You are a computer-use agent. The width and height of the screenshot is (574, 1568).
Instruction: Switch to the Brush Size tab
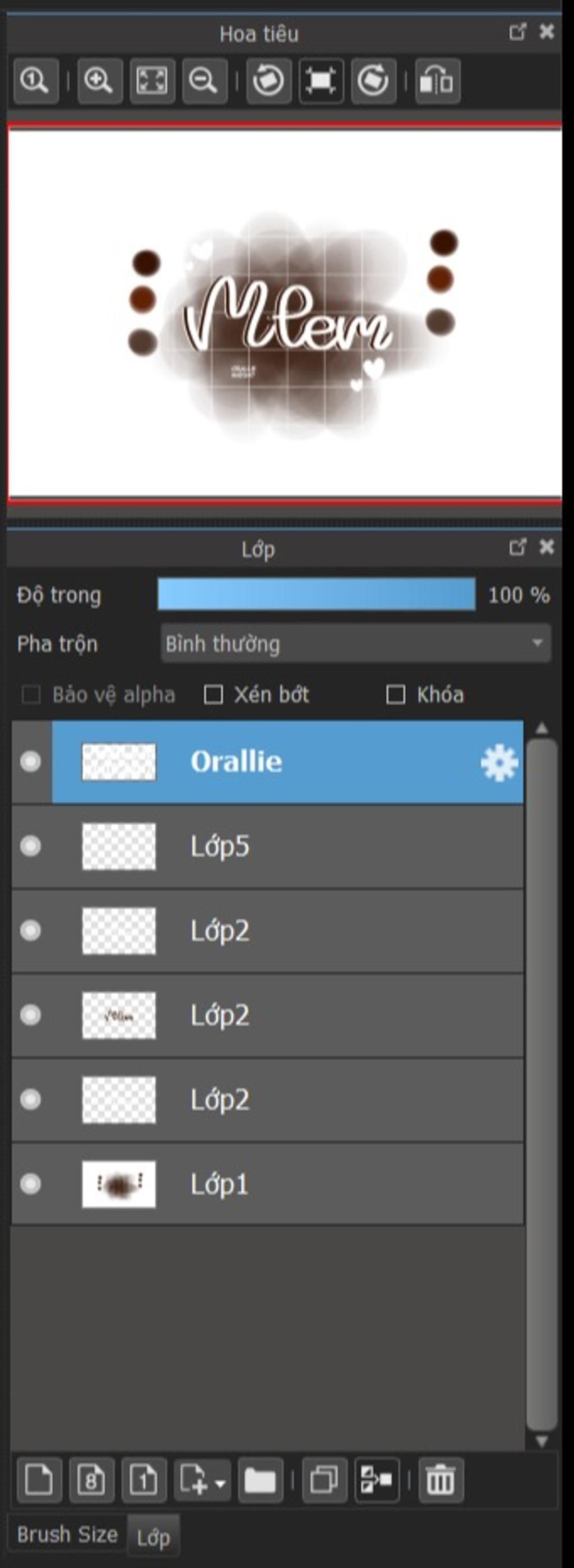click(x=67, y=1534)
